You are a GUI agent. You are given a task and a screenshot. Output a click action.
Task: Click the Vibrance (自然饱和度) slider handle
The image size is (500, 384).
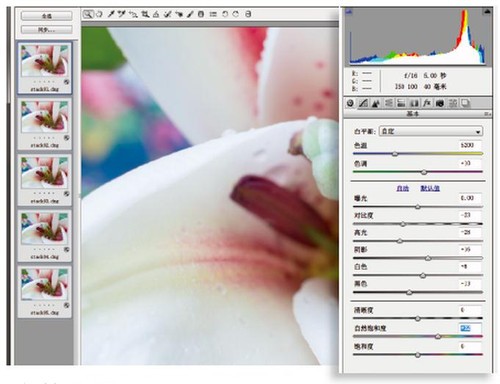pyautogui.click(x=438, y=337)
